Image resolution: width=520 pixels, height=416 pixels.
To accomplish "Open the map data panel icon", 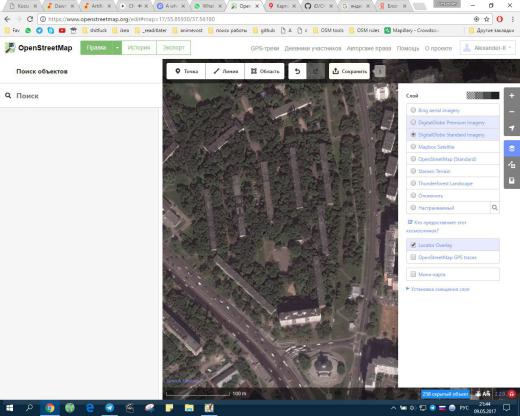I will click(512, 164).
